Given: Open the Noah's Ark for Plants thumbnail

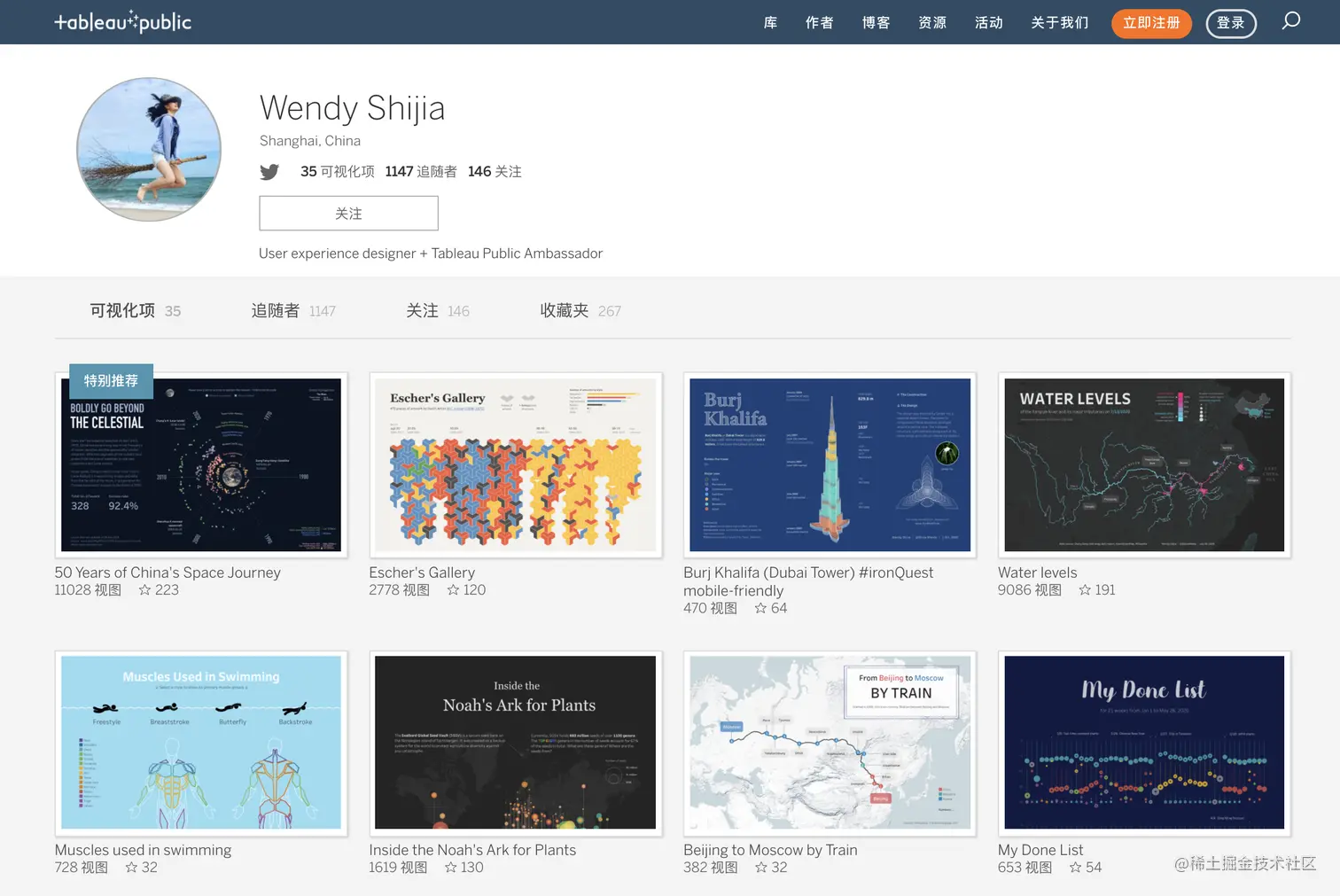Looking at the screenshot, I should point(516,743).
